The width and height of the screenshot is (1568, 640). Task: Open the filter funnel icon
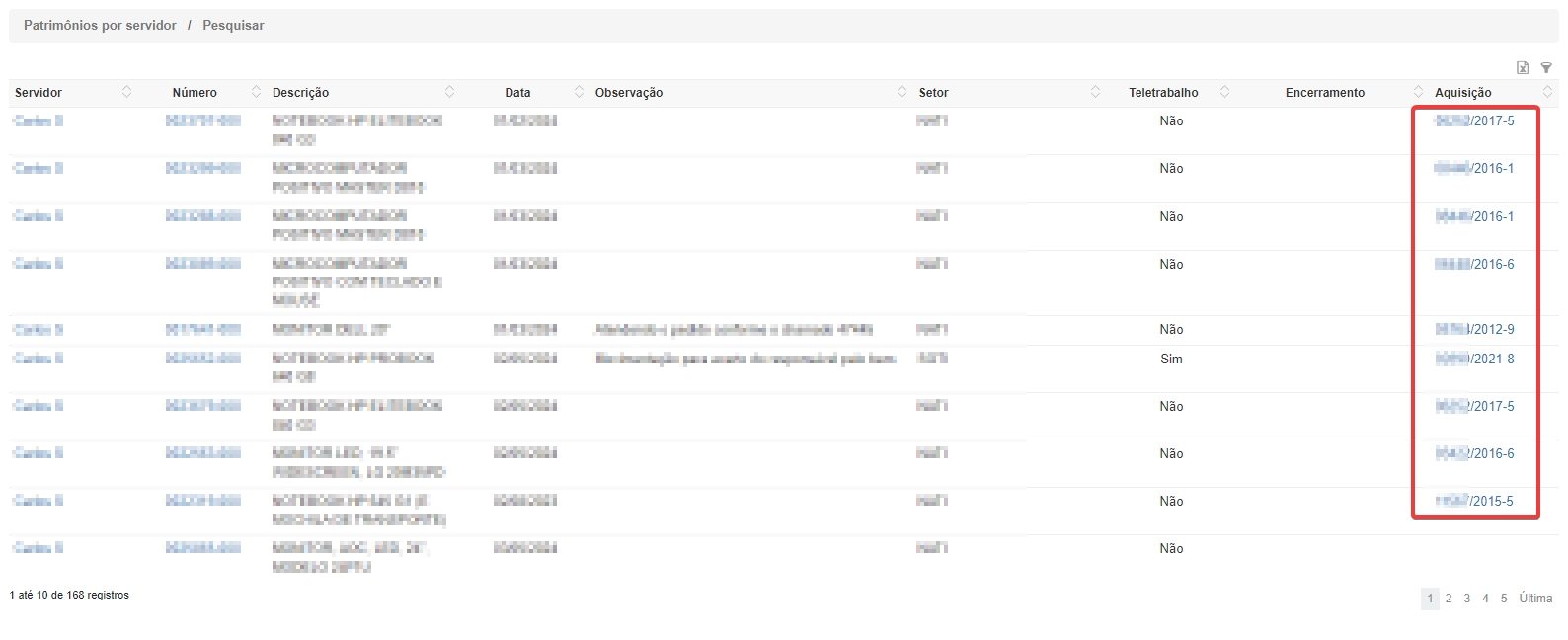1546,68
